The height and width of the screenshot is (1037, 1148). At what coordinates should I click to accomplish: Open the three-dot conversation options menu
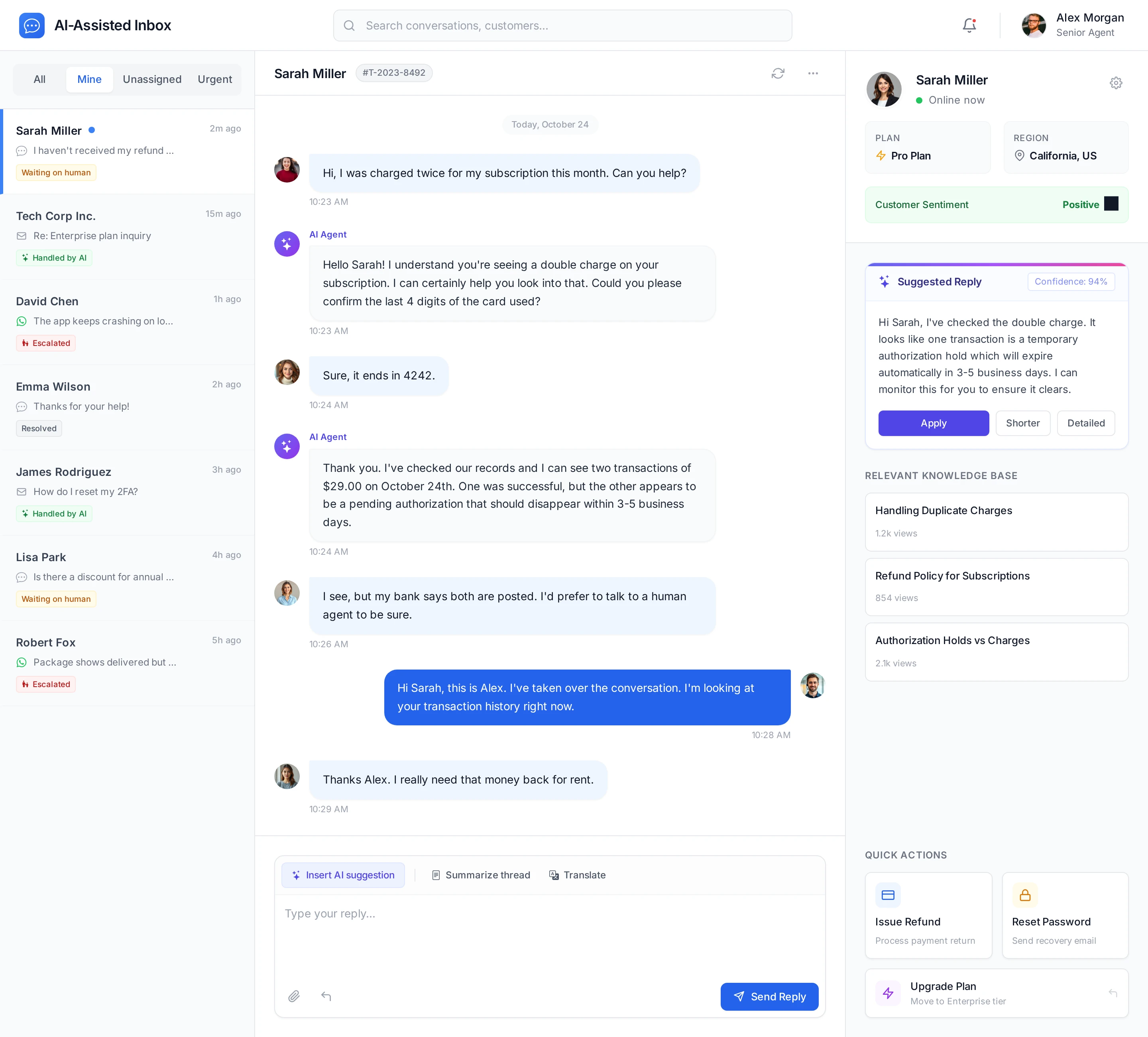click(813, 73)
